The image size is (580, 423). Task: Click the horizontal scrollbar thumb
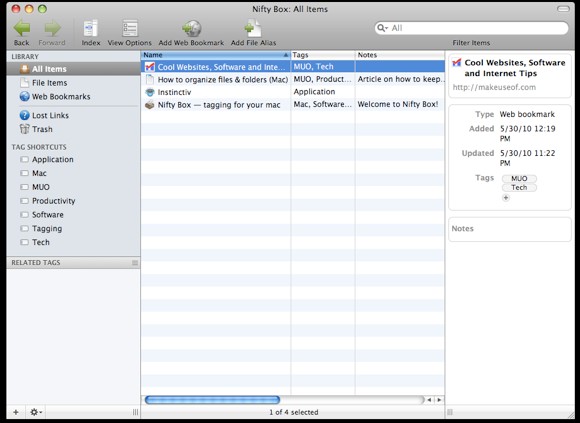[x=212, y=400]
